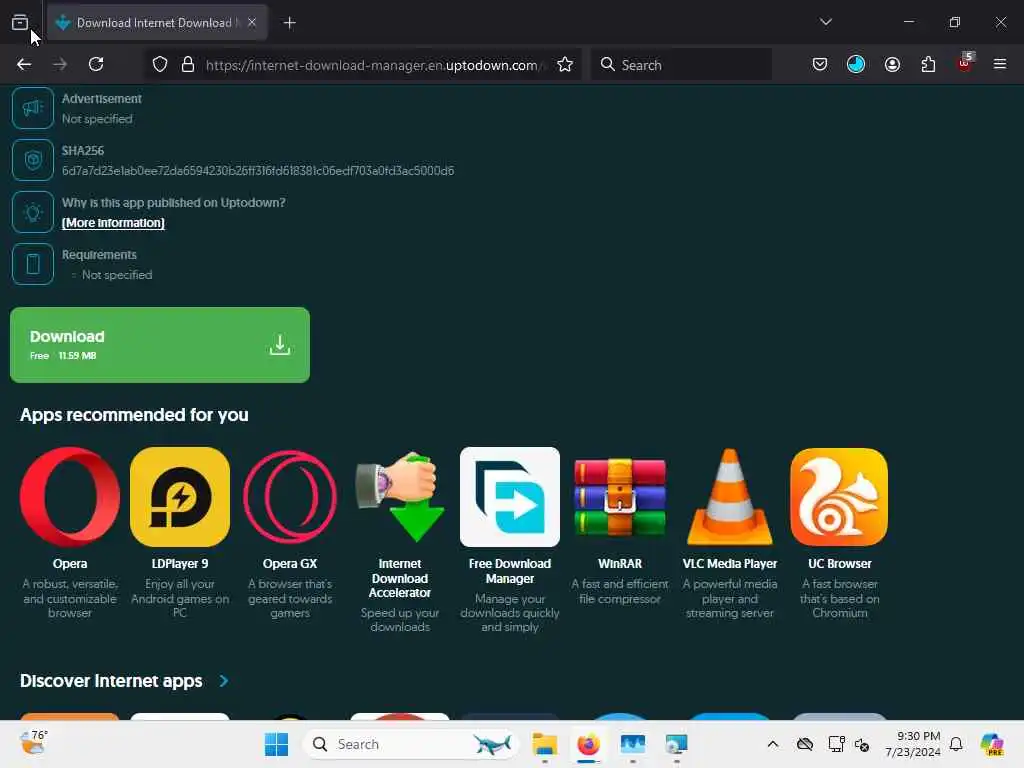The height and width of the screenshot is (768, 1024).
Task: Click the green Download button
Action: [x=159, y=345]
